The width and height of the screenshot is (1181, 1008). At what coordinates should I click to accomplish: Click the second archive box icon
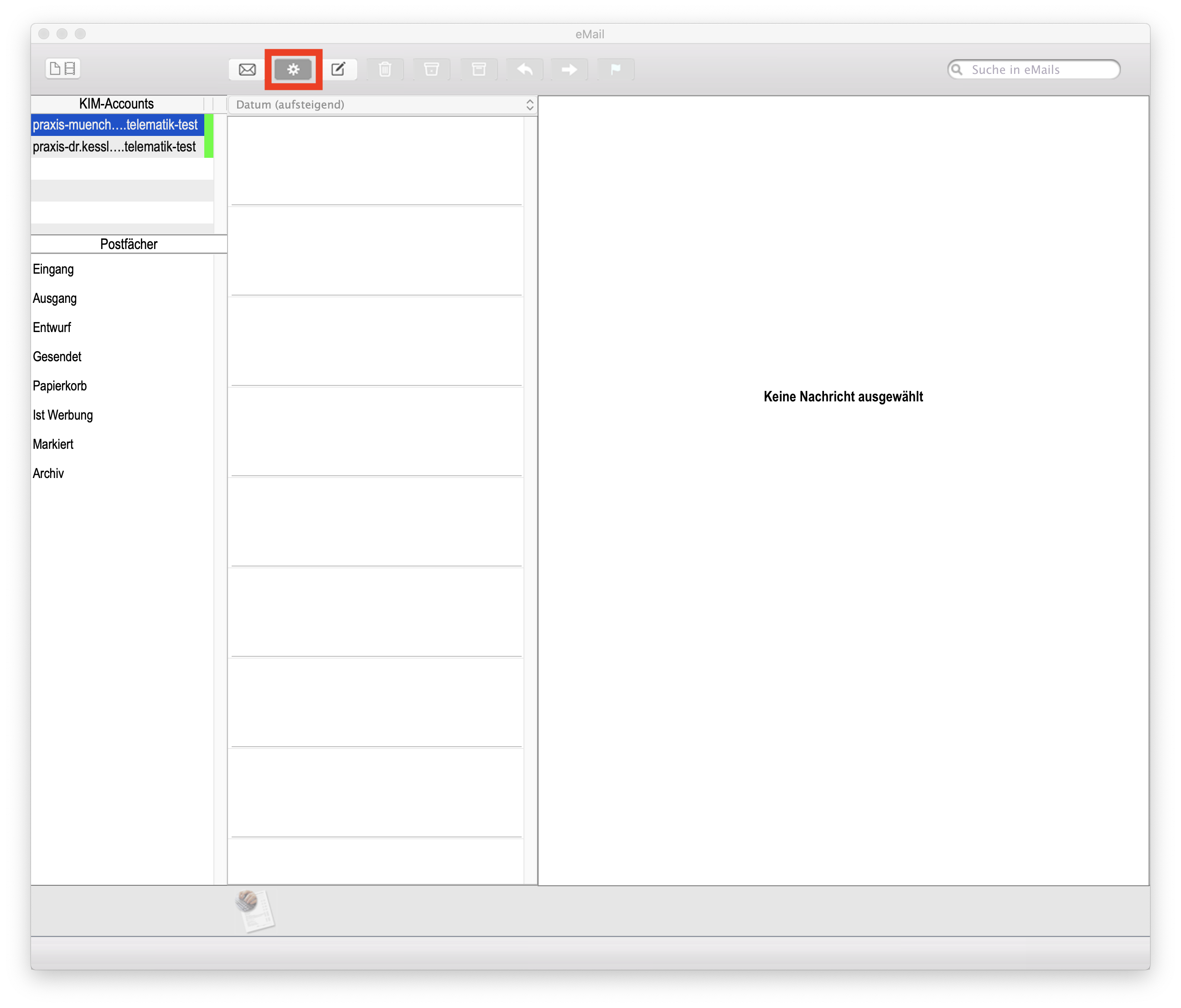coord(479,69)
